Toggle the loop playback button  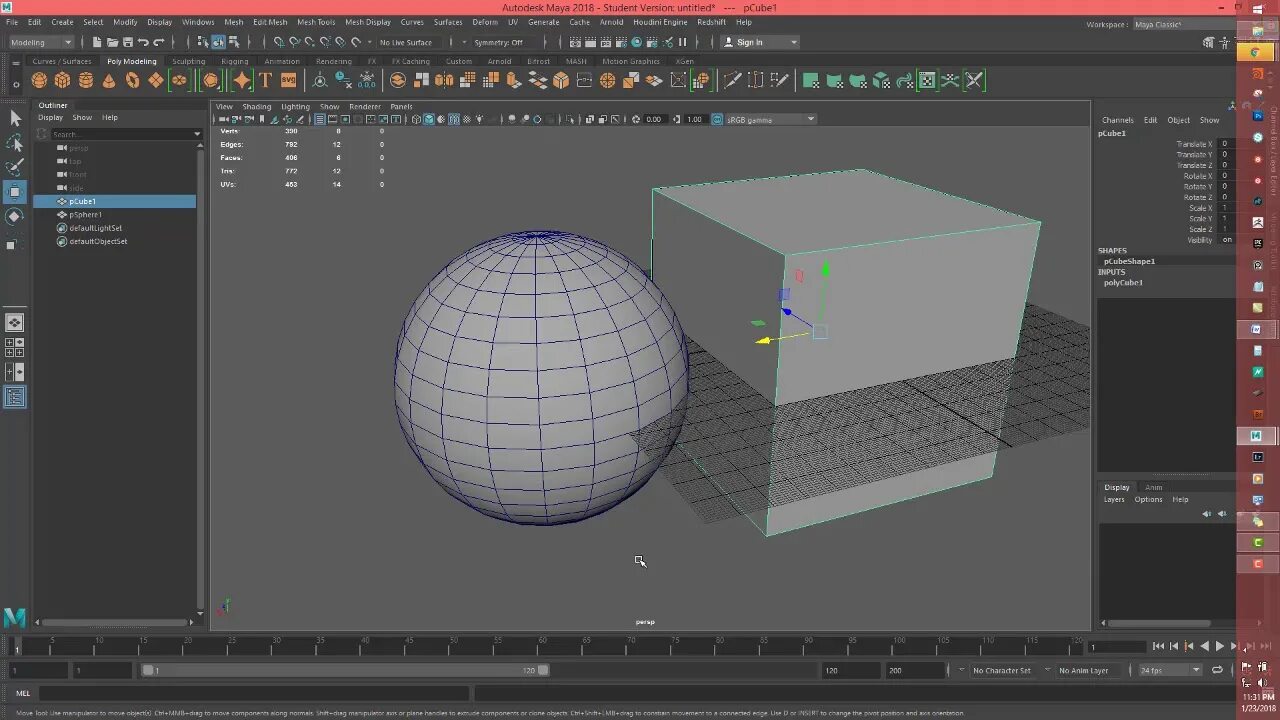click(1217, 670)
